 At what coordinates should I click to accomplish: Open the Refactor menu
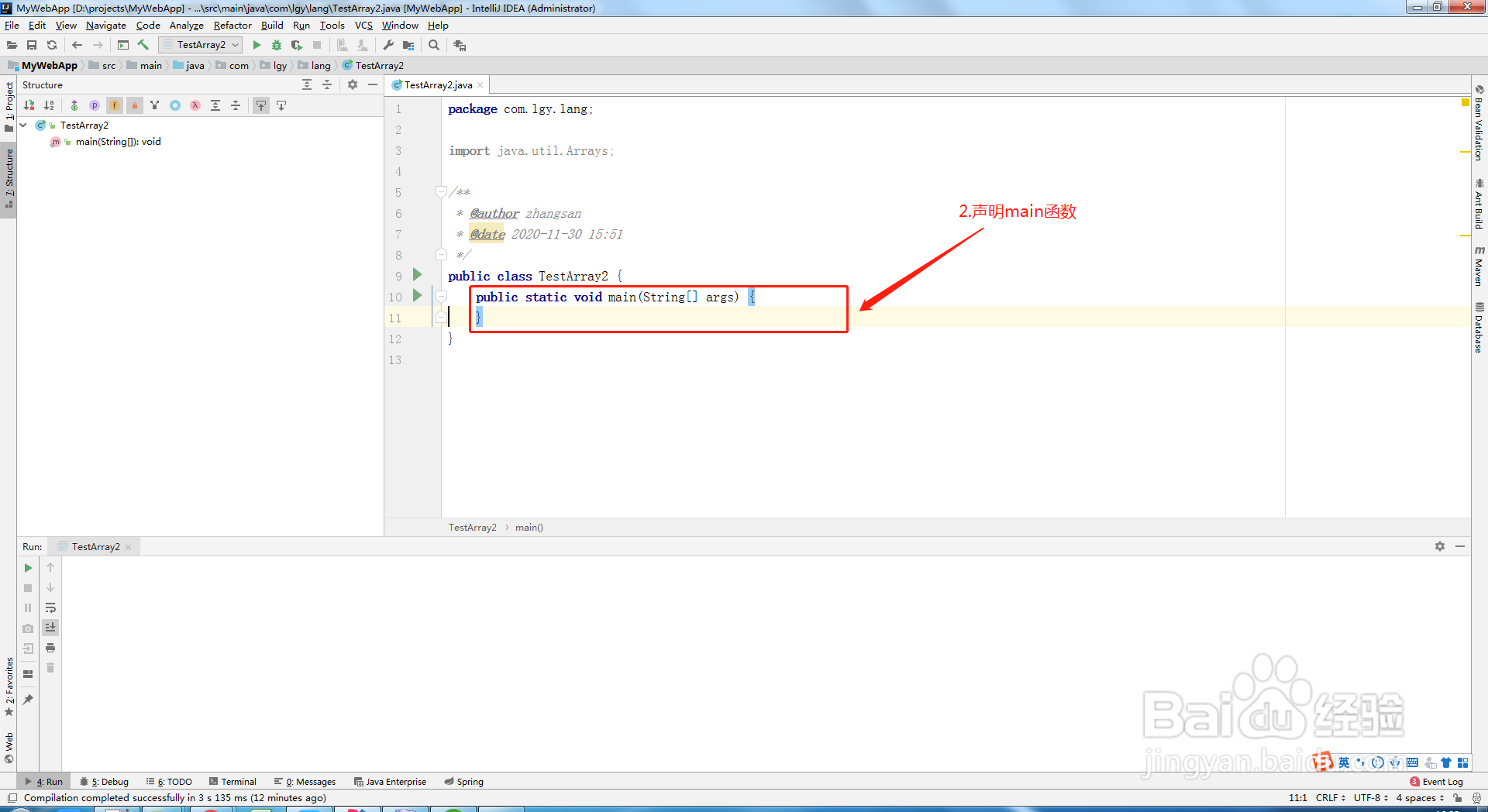click(x=232, y=26)
